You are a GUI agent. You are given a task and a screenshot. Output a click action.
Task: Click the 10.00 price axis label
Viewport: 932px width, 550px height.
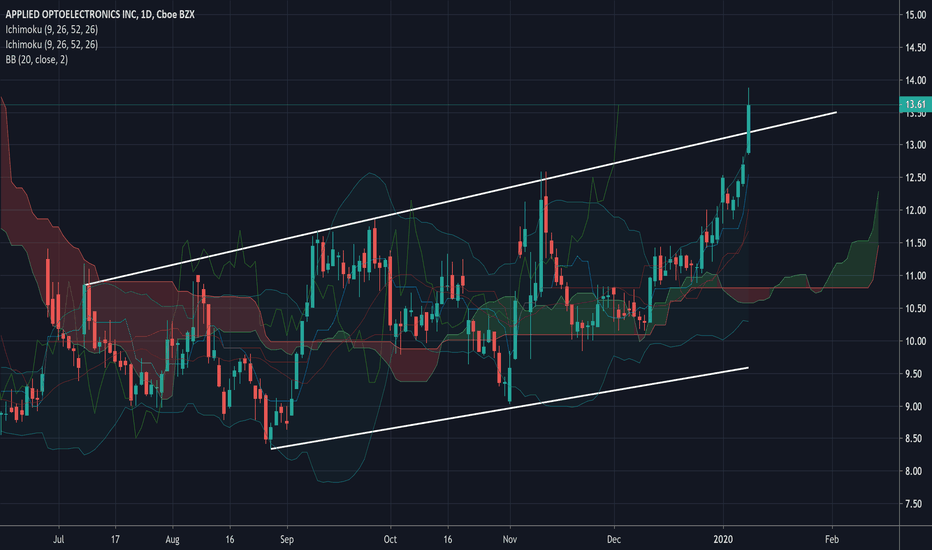pyautogui.click(x=915, y=341)
